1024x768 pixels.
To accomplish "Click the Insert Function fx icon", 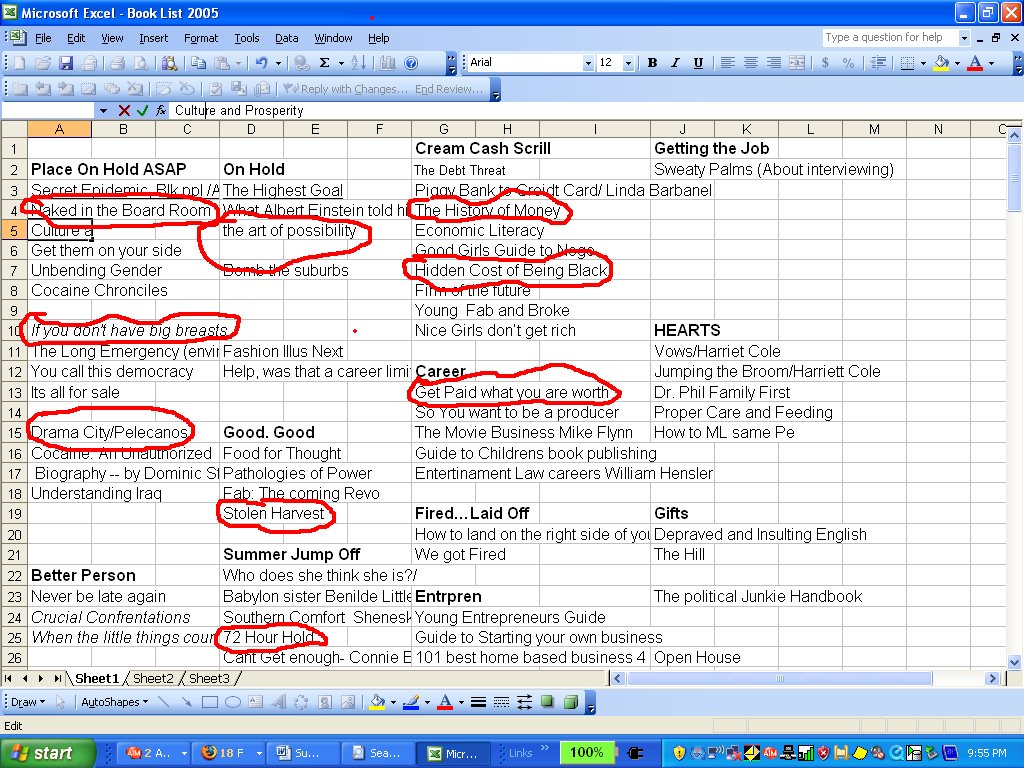I will click(x=161, y=110).
